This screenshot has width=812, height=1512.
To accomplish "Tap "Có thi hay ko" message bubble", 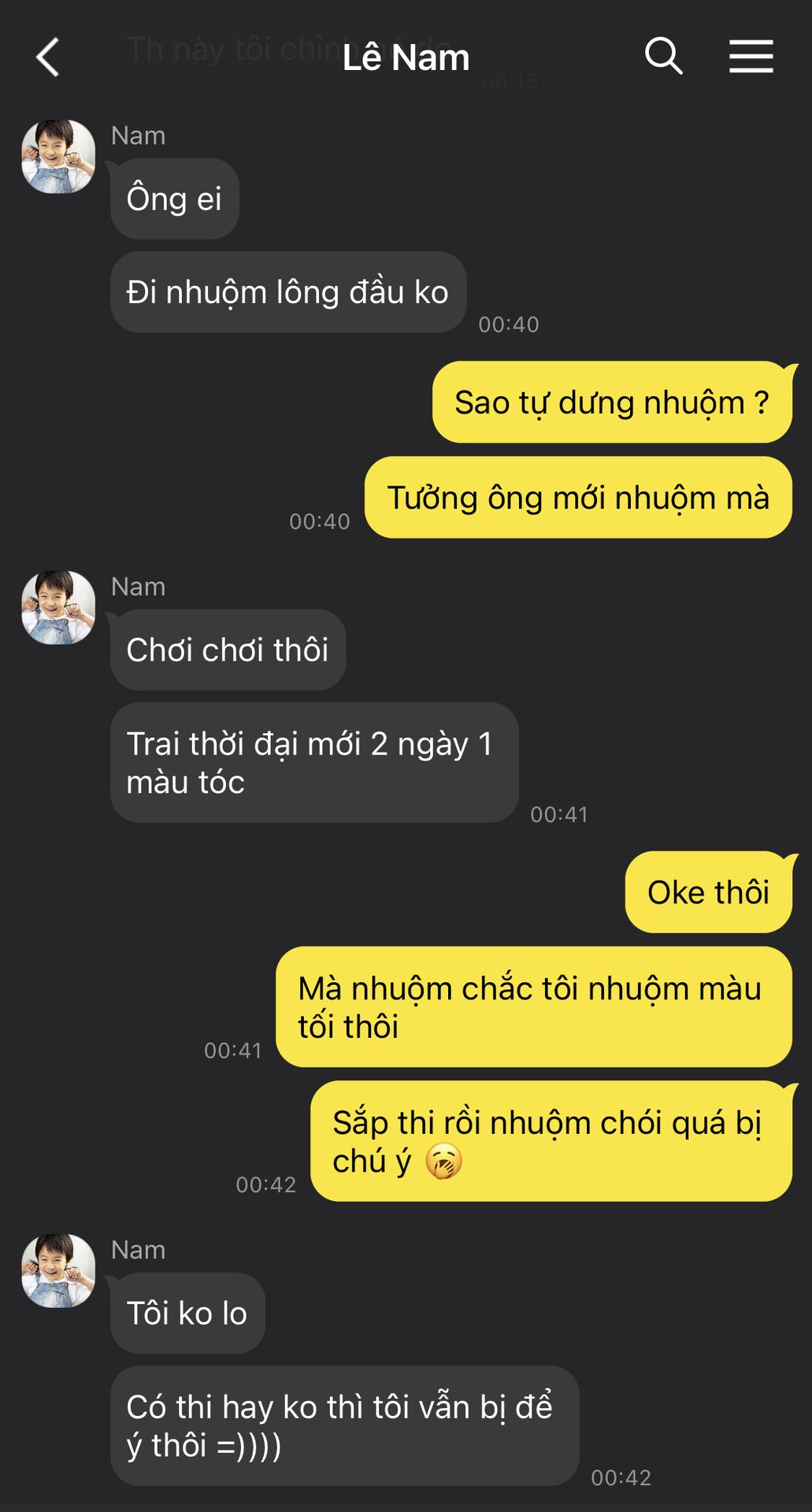I will (345, 1426).
